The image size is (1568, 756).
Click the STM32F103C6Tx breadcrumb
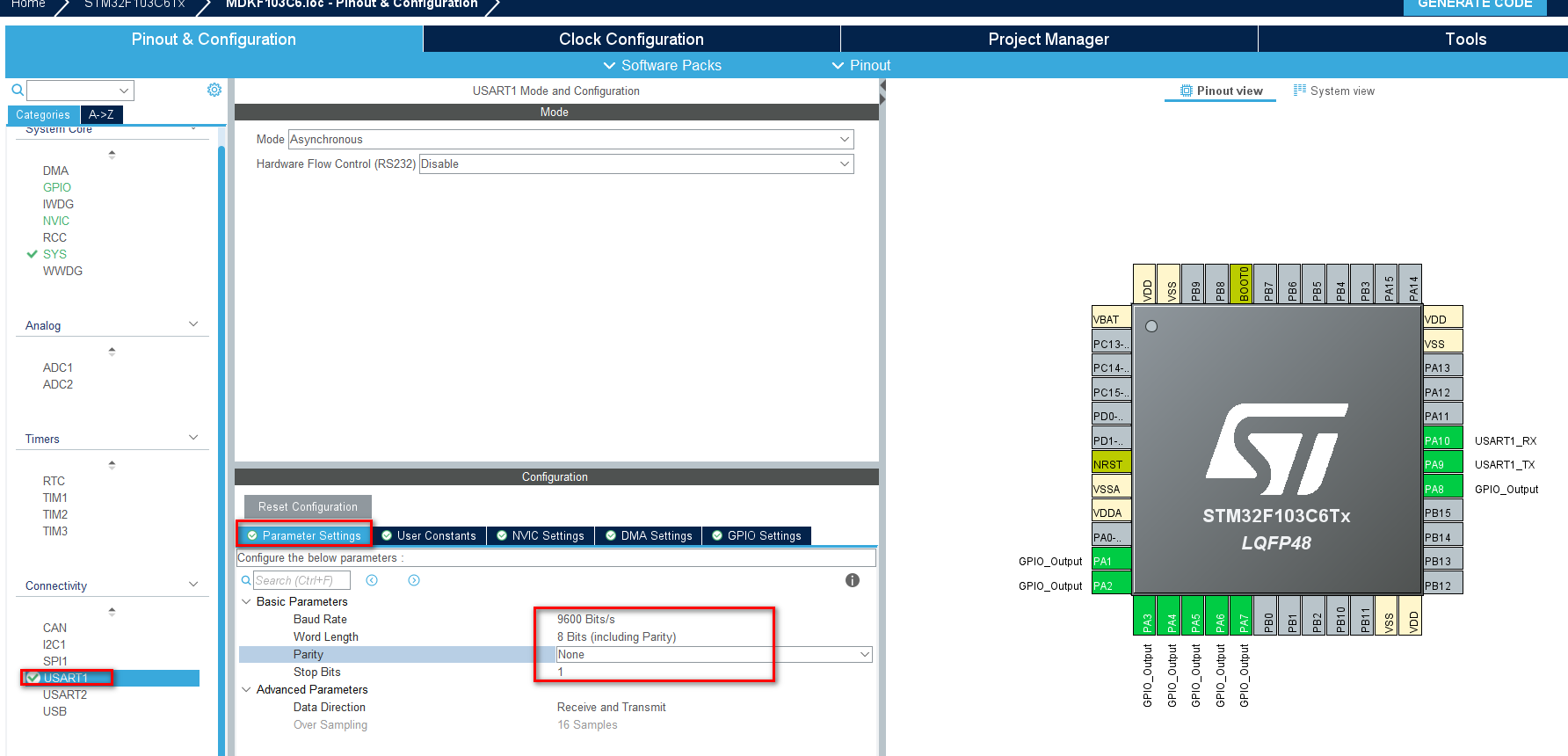(134, 4)
